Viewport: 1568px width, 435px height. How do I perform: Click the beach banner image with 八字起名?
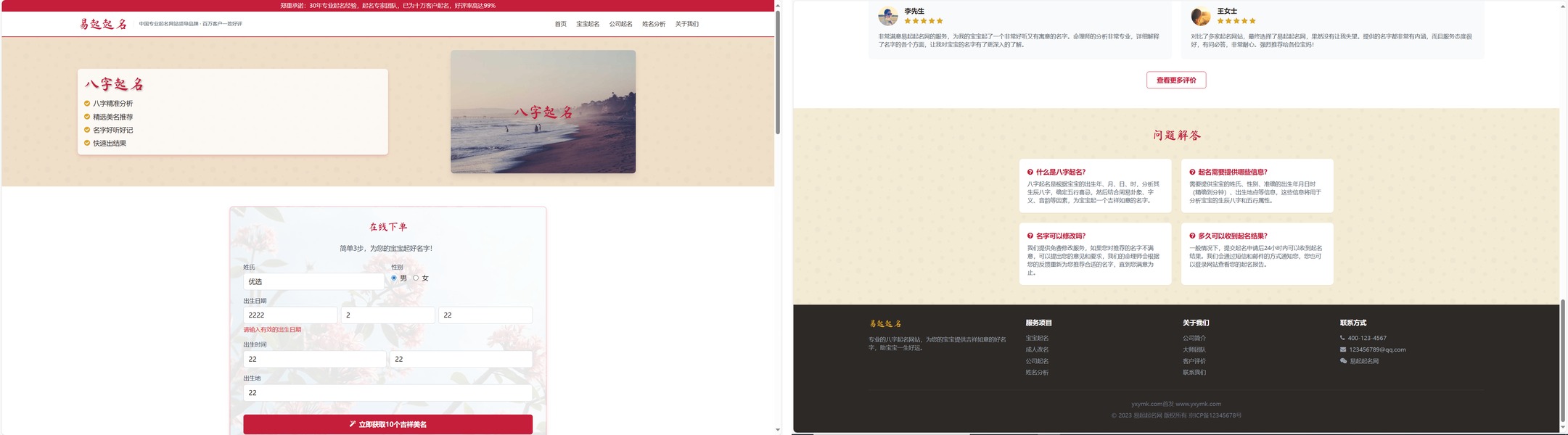click(543, 112)
